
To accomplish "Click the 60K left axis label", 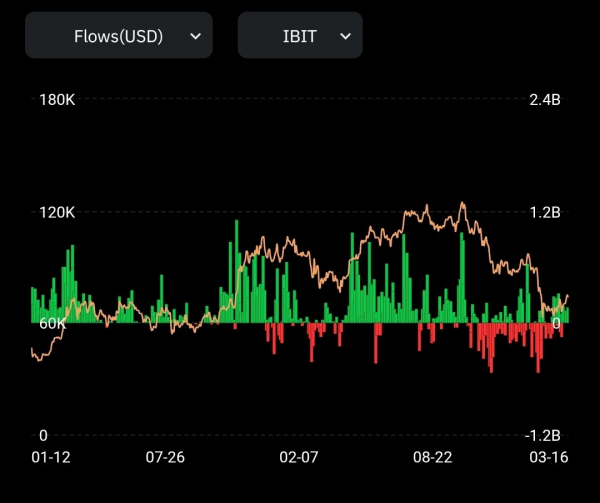I will click(x=52, y=324).
